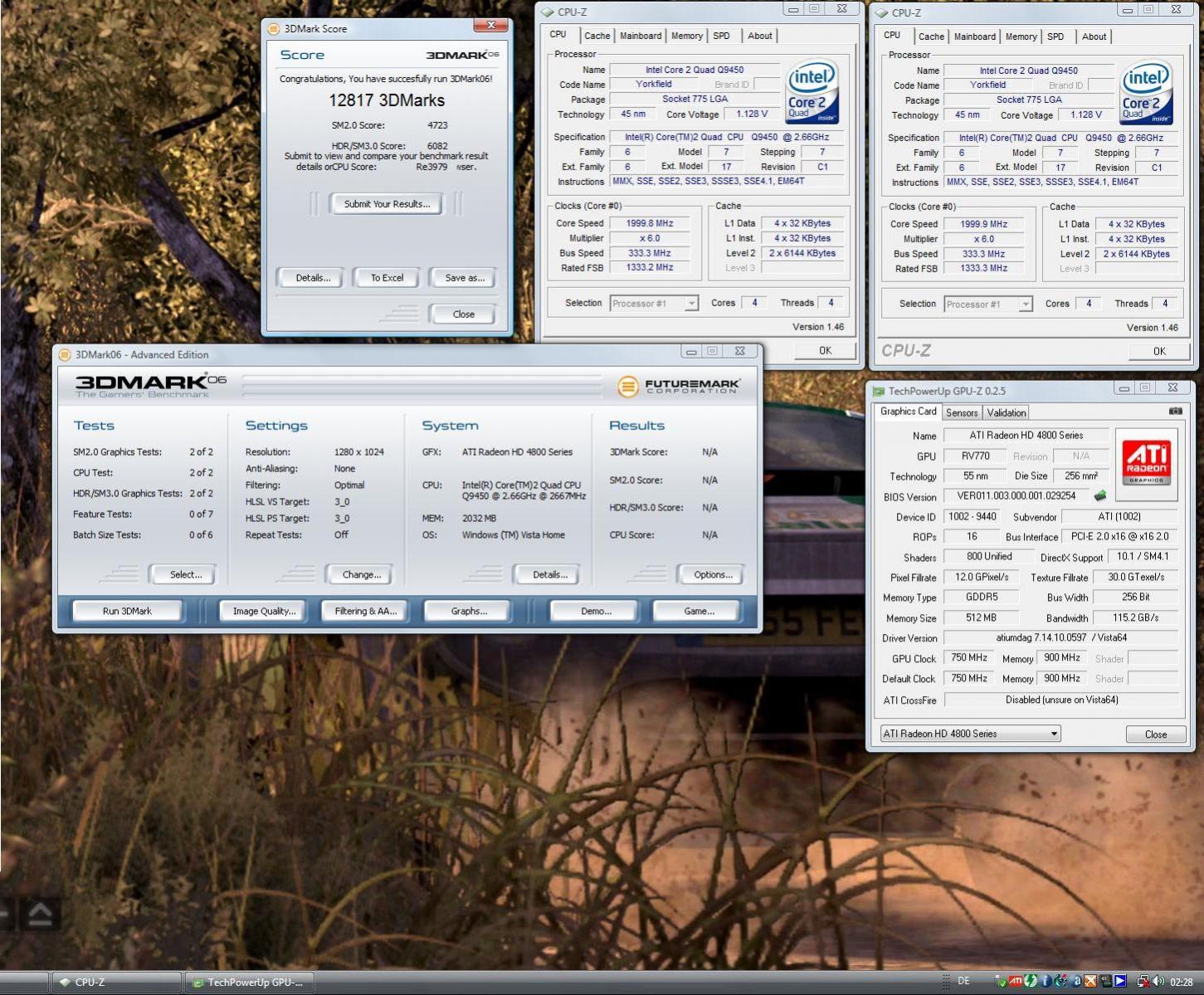This screenshot has width=1204, height=995.
Task: Click the Futuremark Corporation logo in 3DMark06
Action: (679, 386)
